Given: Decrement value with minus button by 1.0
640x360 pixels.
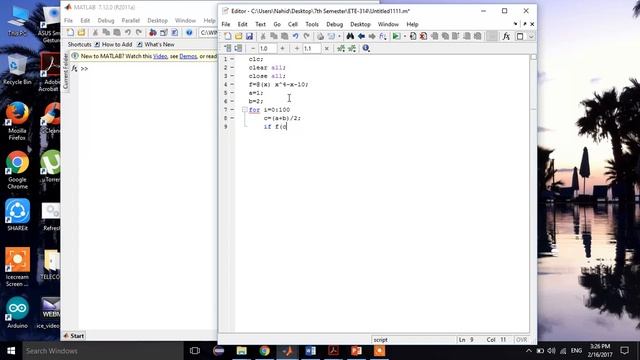Looking at the screenshot, I should click(x=253, y=49).
